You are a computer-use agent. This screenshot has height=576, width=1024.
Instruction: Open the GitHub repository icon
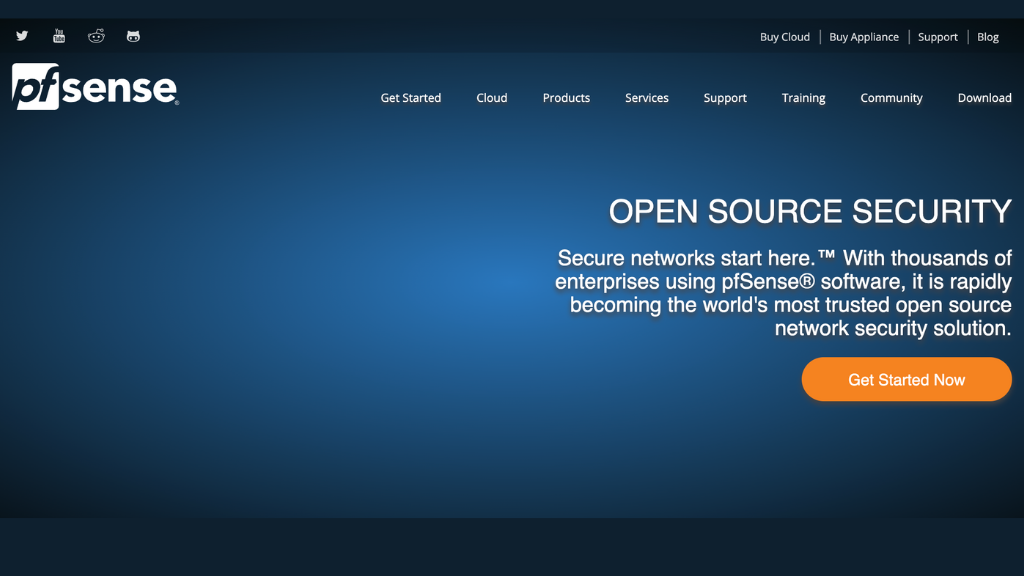[133, 37]
